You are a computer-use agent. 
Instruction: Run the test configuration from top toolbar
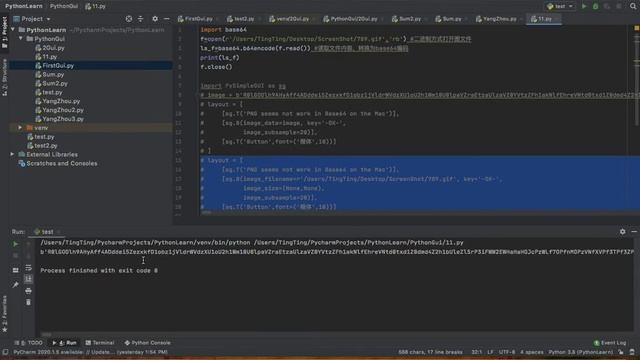[x=584, y=6]
